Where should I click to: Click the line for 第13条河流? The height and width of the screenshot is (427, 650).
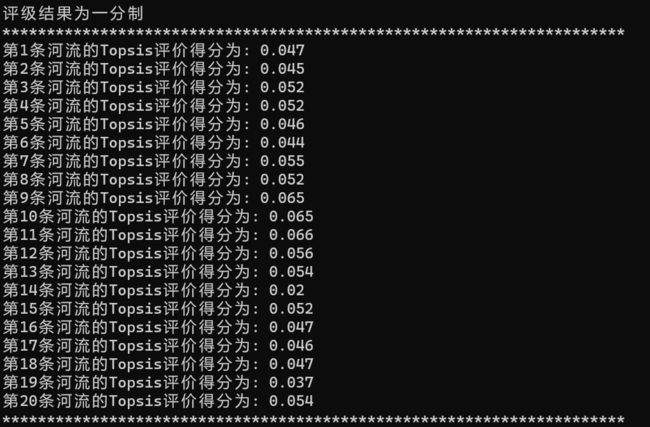[158, 272]
